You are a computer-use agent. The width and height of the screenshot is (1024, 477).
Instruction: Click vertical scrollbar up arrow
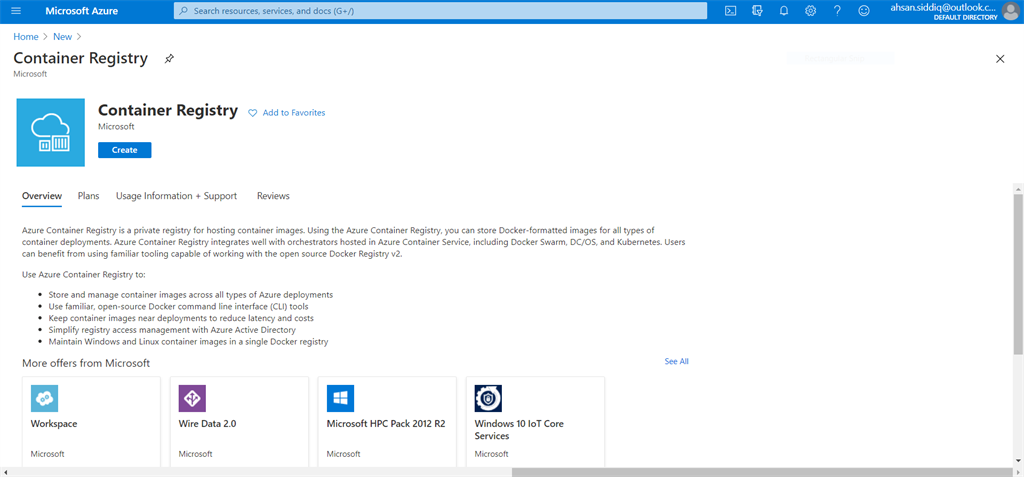coord(1019,189)
